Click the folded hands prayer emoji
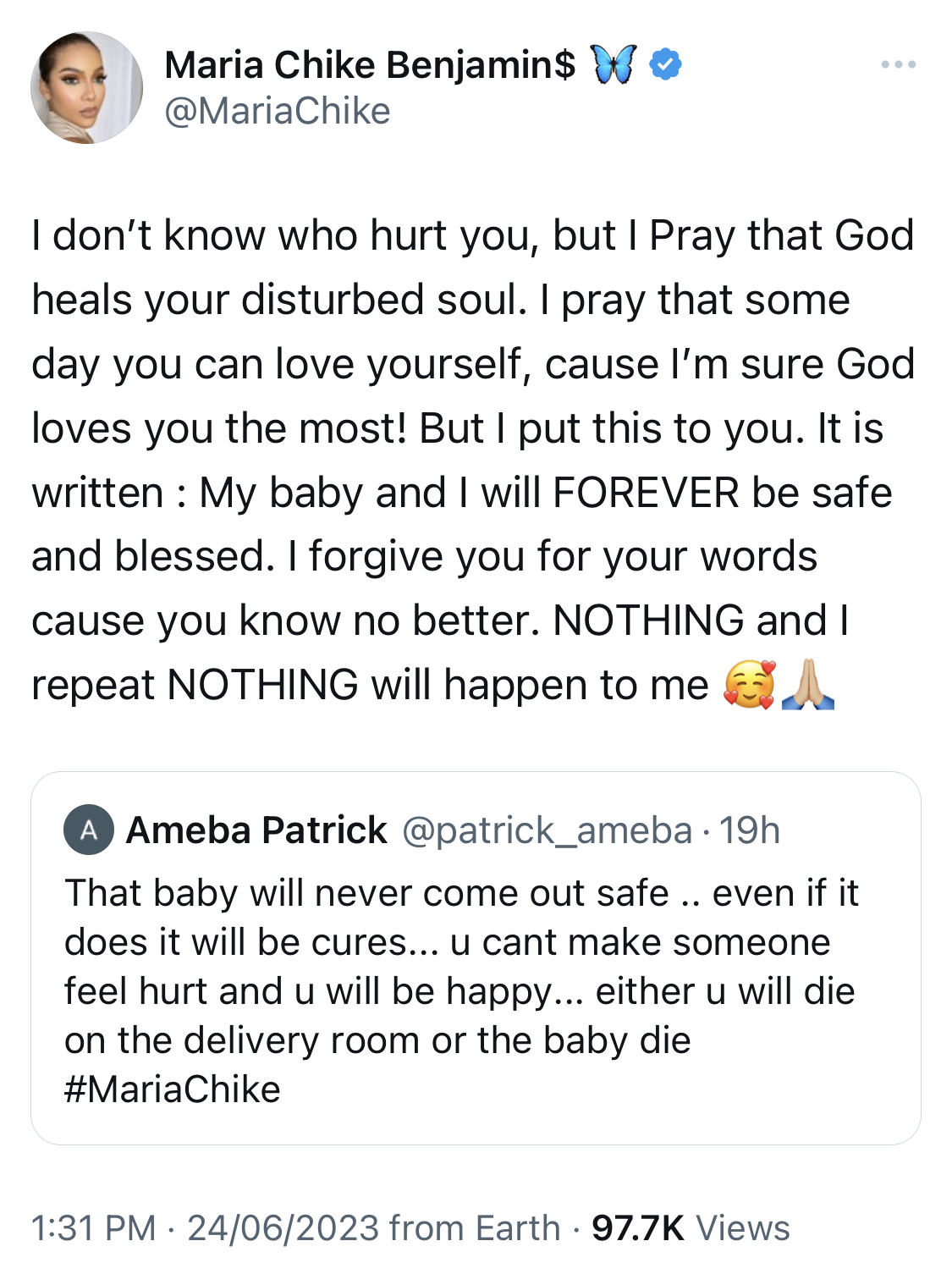 (808, 685)
